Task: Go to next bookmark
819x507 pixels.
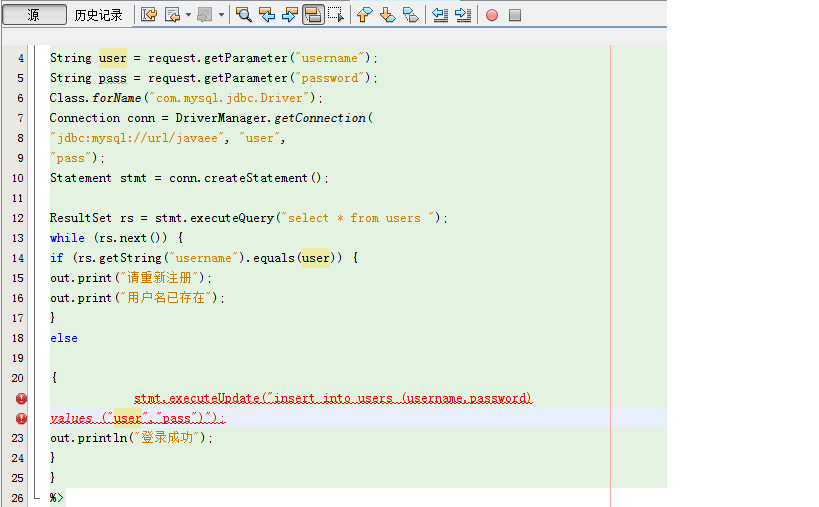Action: pyautogui.click(x=388, y=15)
